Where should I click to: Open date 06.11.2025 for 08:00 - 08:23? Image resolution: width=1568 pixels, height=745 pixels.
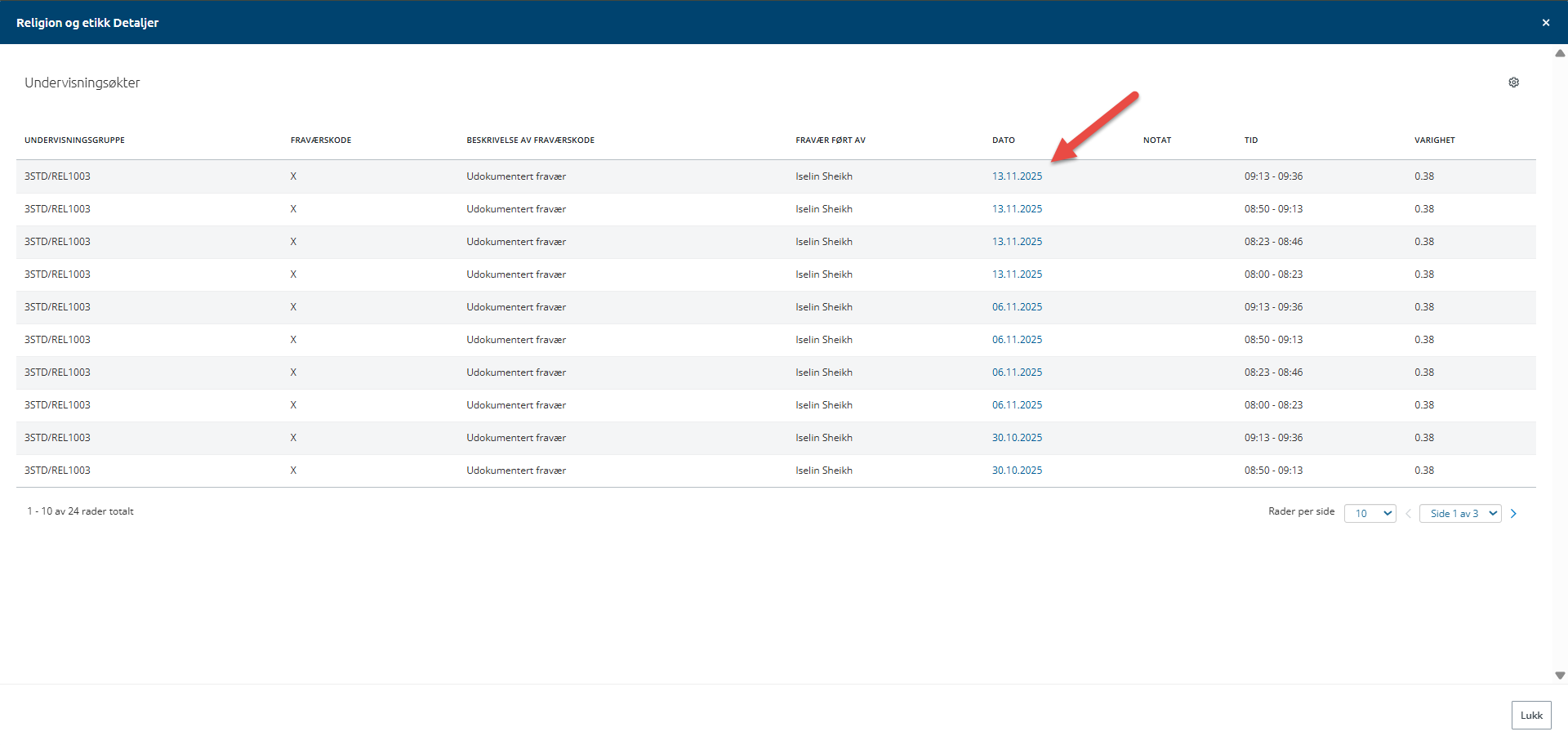(x=1017, y=405)
